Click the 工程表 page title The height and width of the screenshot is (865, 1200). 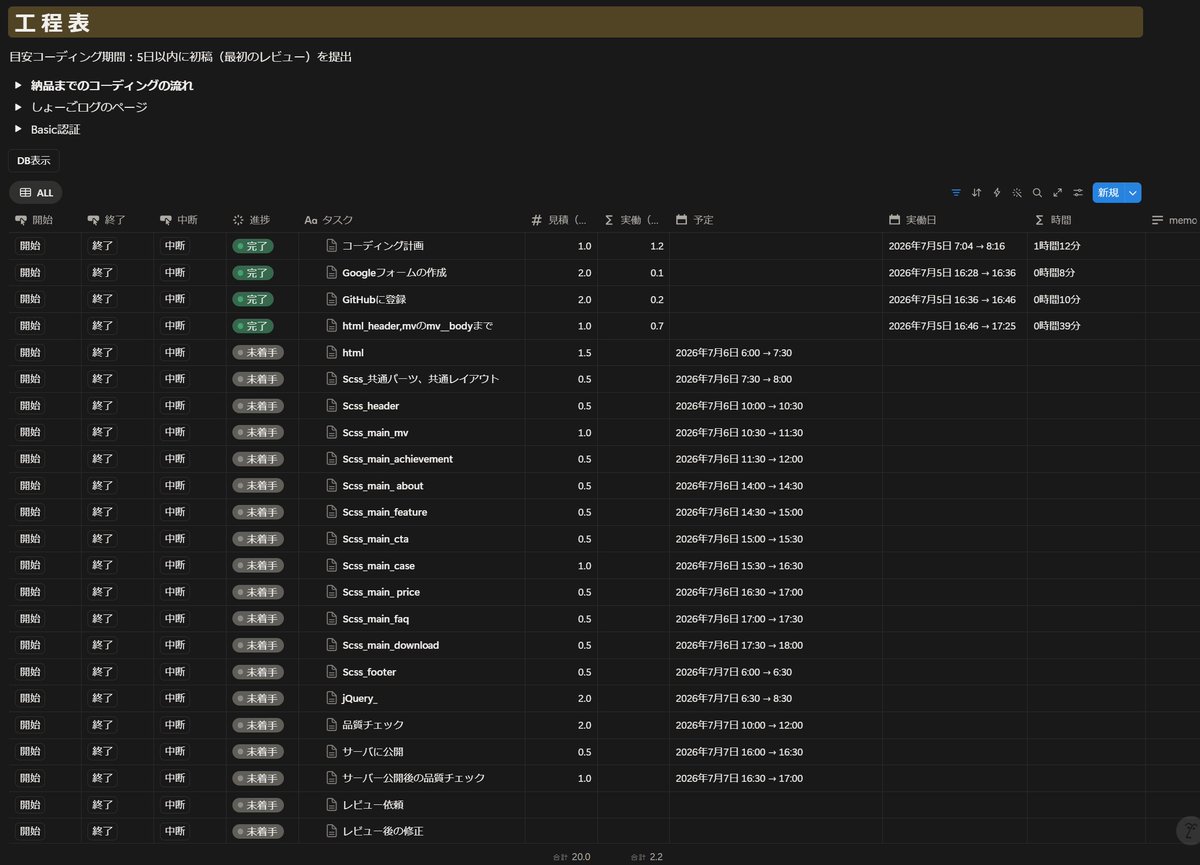(x=52, y=23)
